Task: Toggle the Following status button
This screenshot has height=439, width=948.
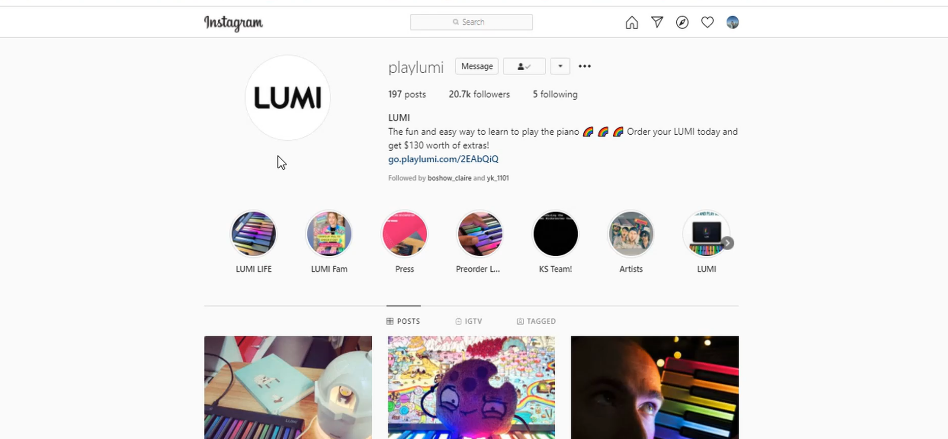Action: click(x=524, y=67)
